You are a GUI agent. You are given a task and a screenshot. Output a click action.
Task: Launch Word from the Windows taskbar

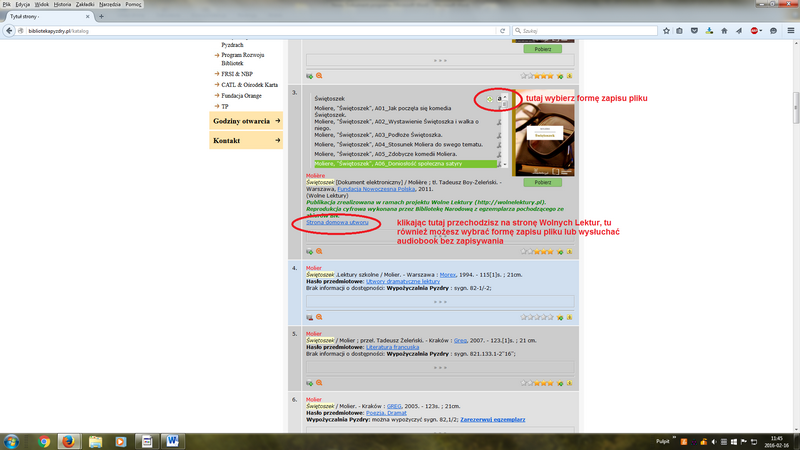tap(170, 440)
